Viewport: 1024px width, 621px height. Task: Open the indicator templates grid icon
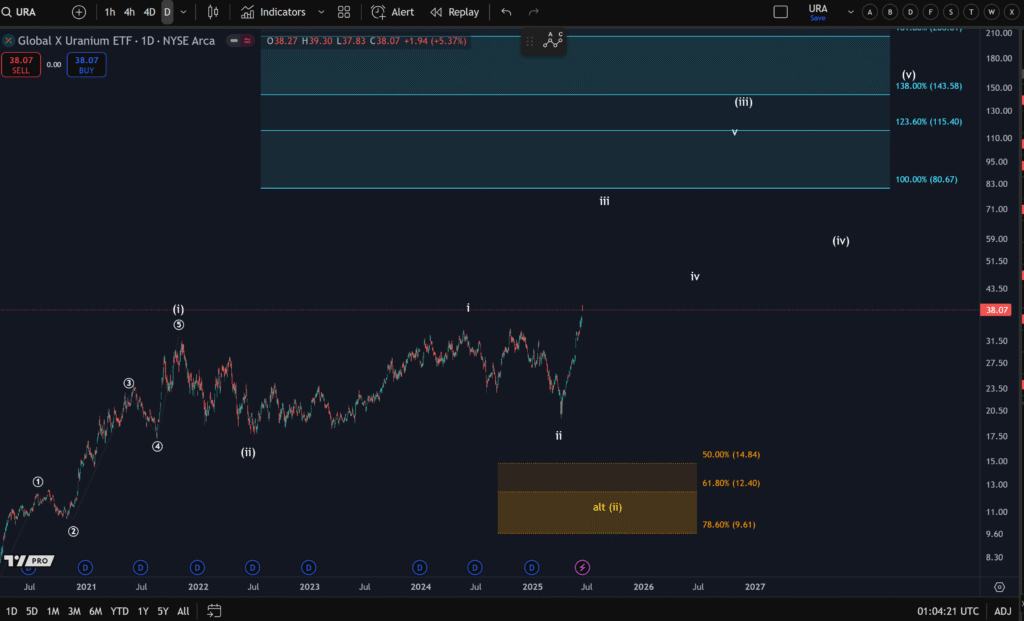click(344, 12)
